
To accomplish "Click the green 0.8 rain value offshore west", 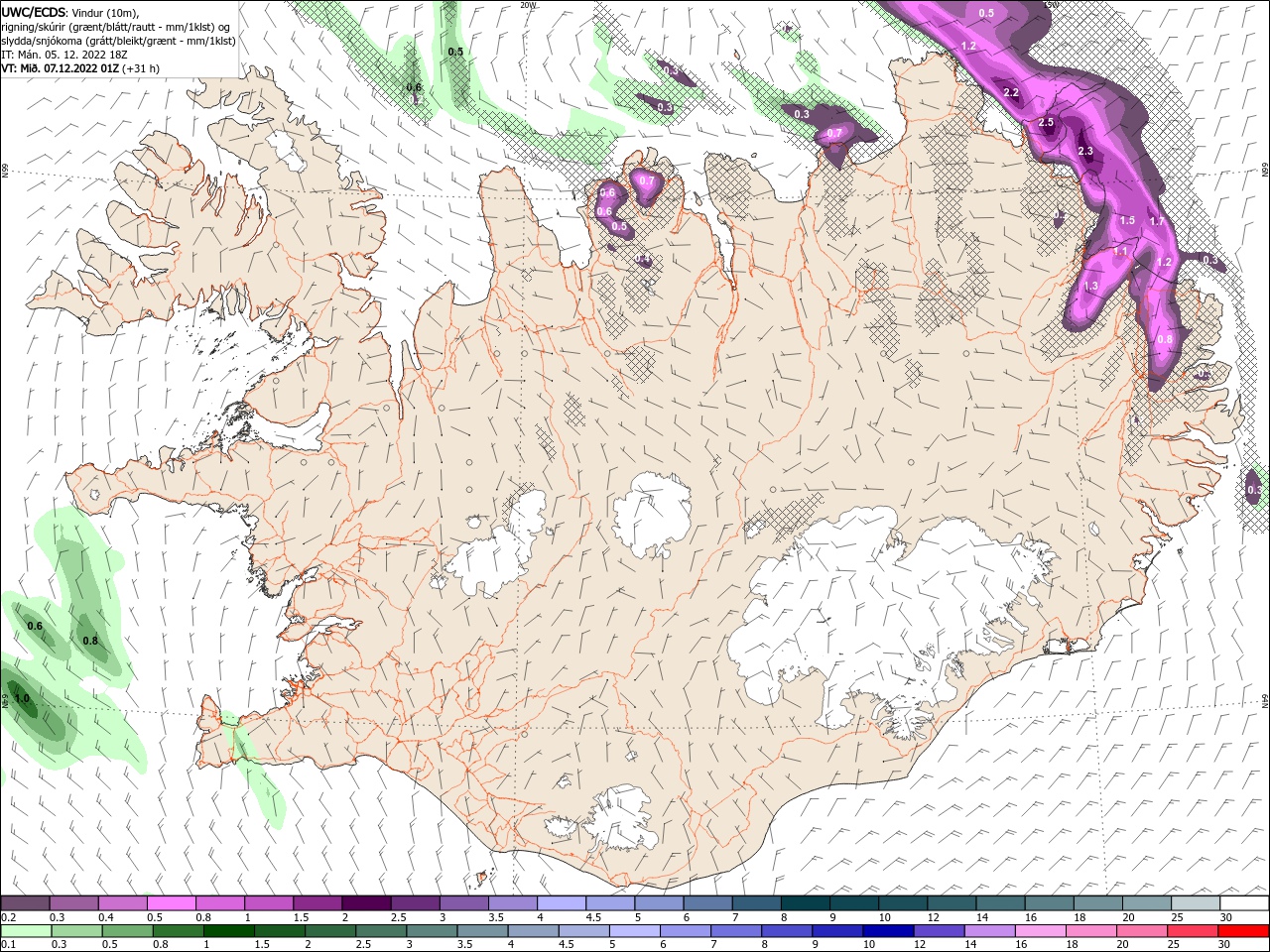I will 90,641.
